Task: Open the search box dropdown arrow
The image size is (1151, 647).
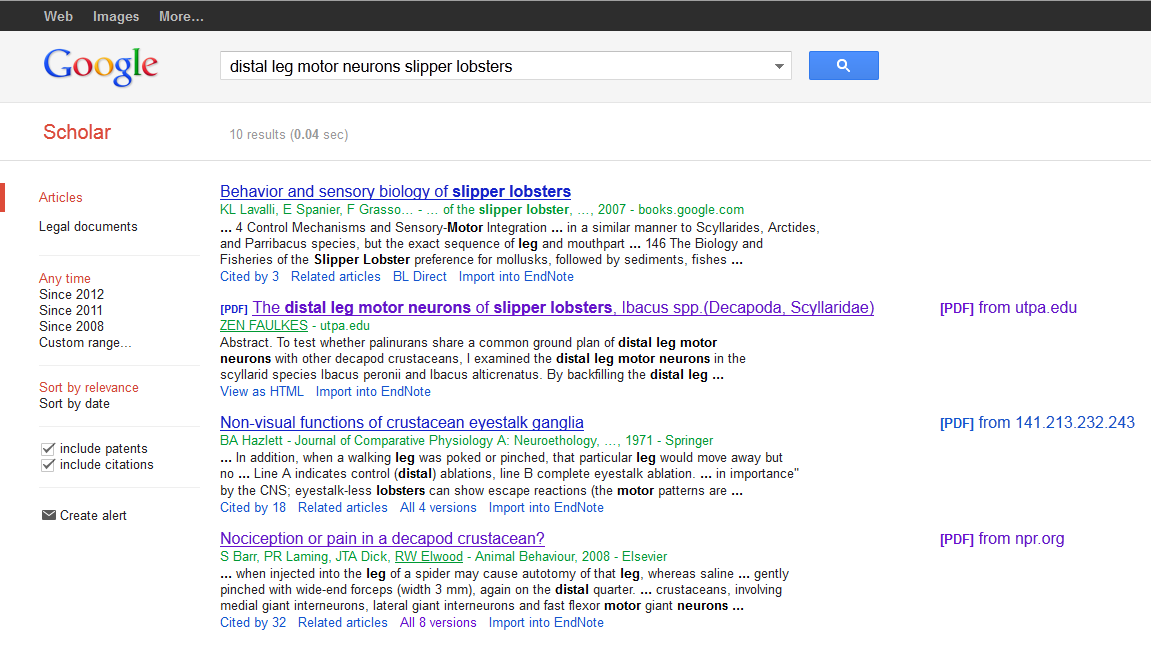Action: pyautogui.click(x=779, y=66)
